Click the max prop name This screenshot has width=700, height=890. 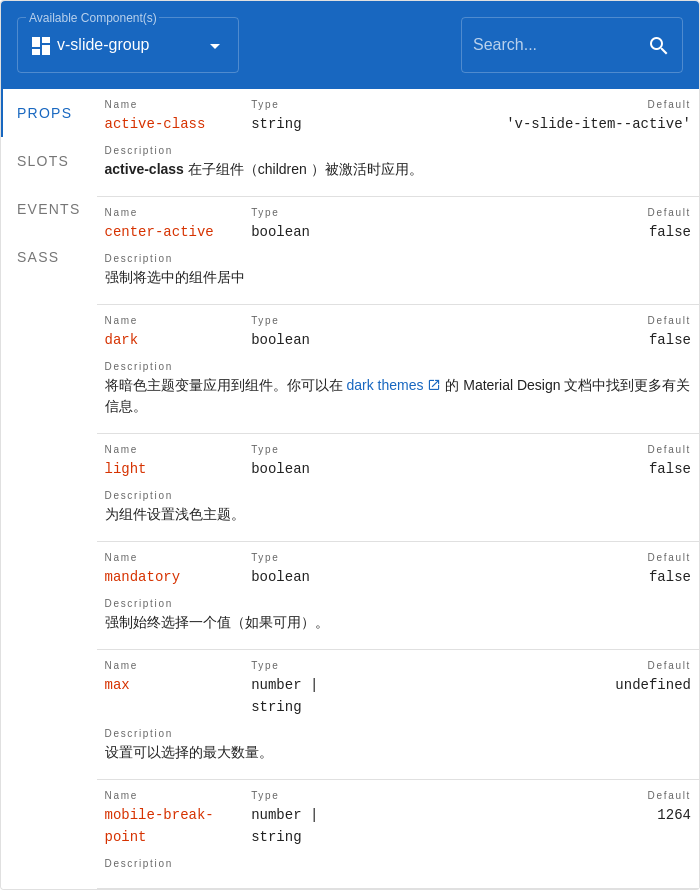116,684
